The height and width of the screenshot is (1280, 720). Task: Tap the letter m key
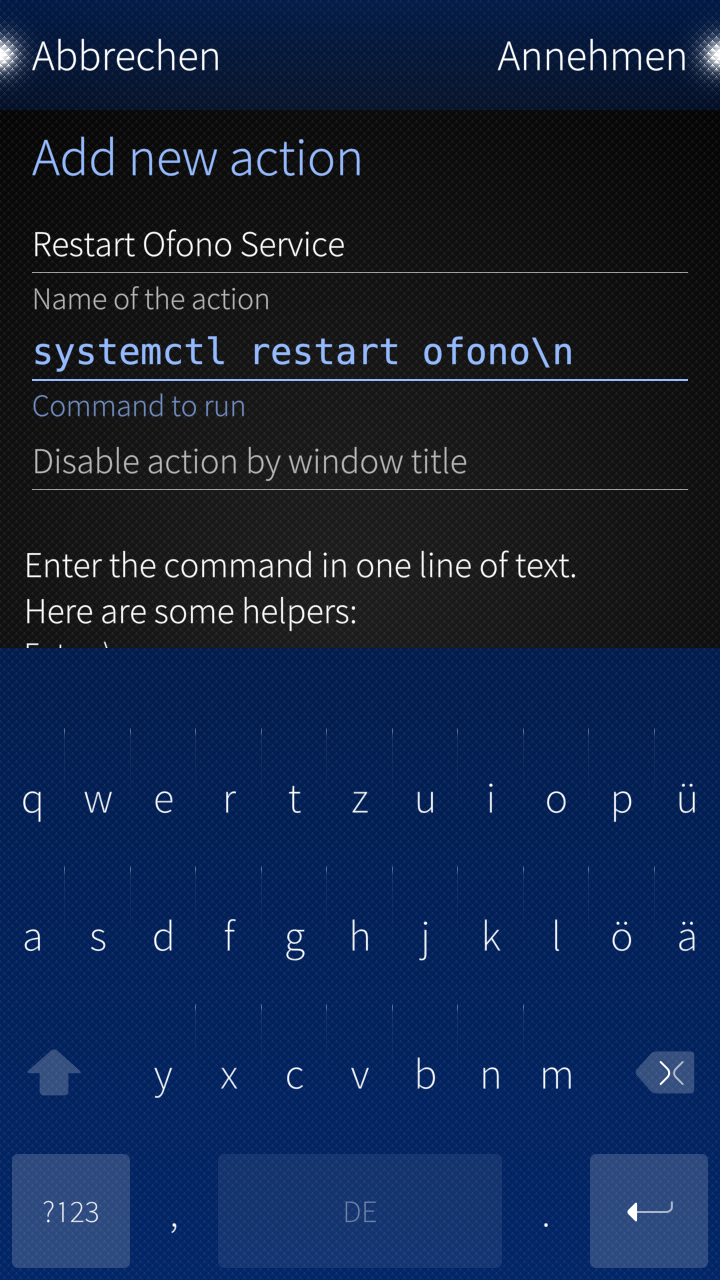pyautogui.click(x=556, y=1075)
